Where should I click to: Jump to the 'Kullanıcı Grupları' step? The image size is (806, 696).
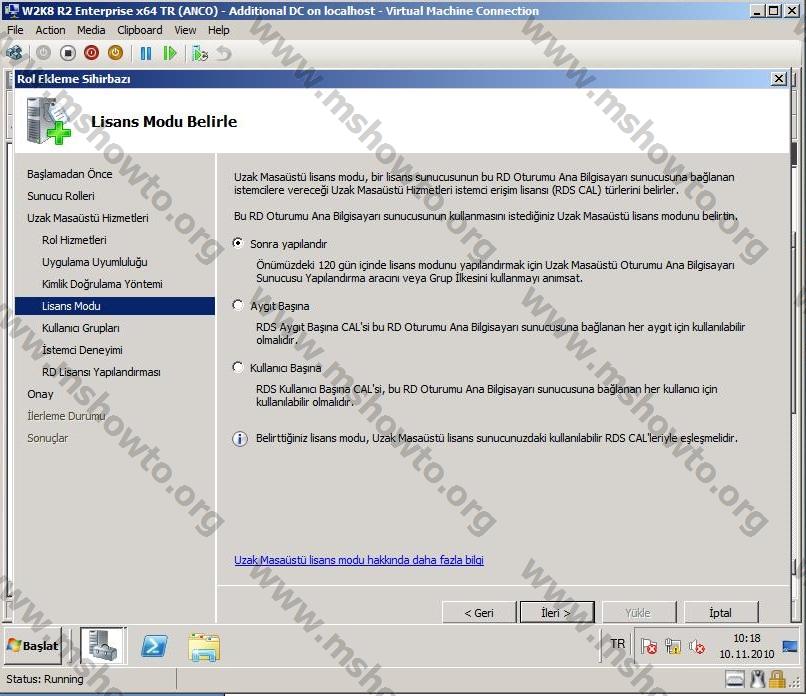coord(81,328)
